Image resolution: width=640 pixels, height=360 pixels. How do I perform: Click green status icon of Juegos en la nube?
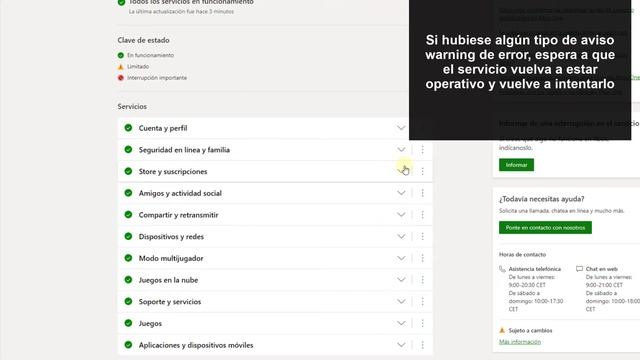(128, 280)
